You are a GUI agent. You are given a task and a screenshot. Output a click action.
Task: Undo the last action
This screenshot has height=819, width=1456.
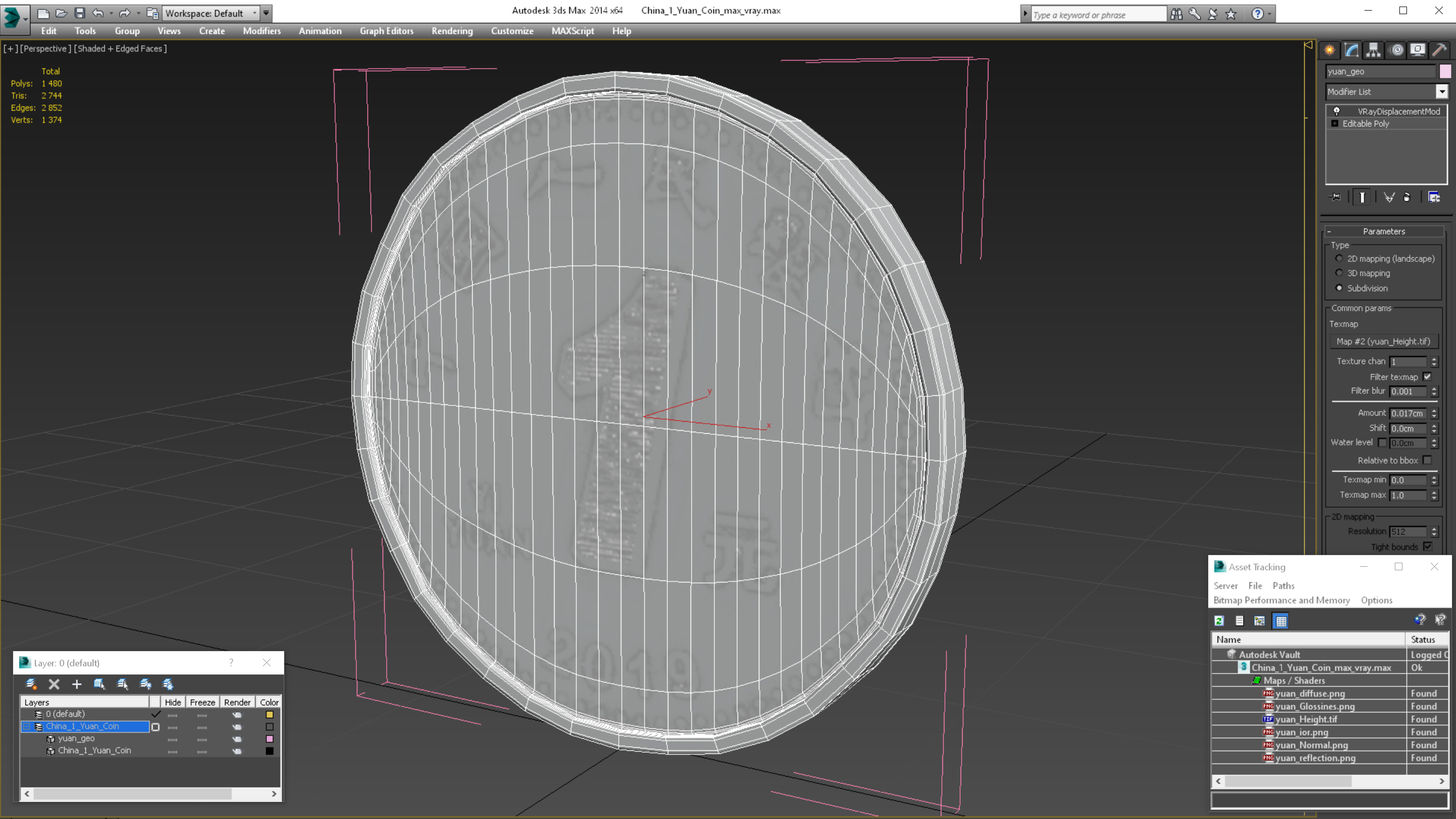point(98,13)
